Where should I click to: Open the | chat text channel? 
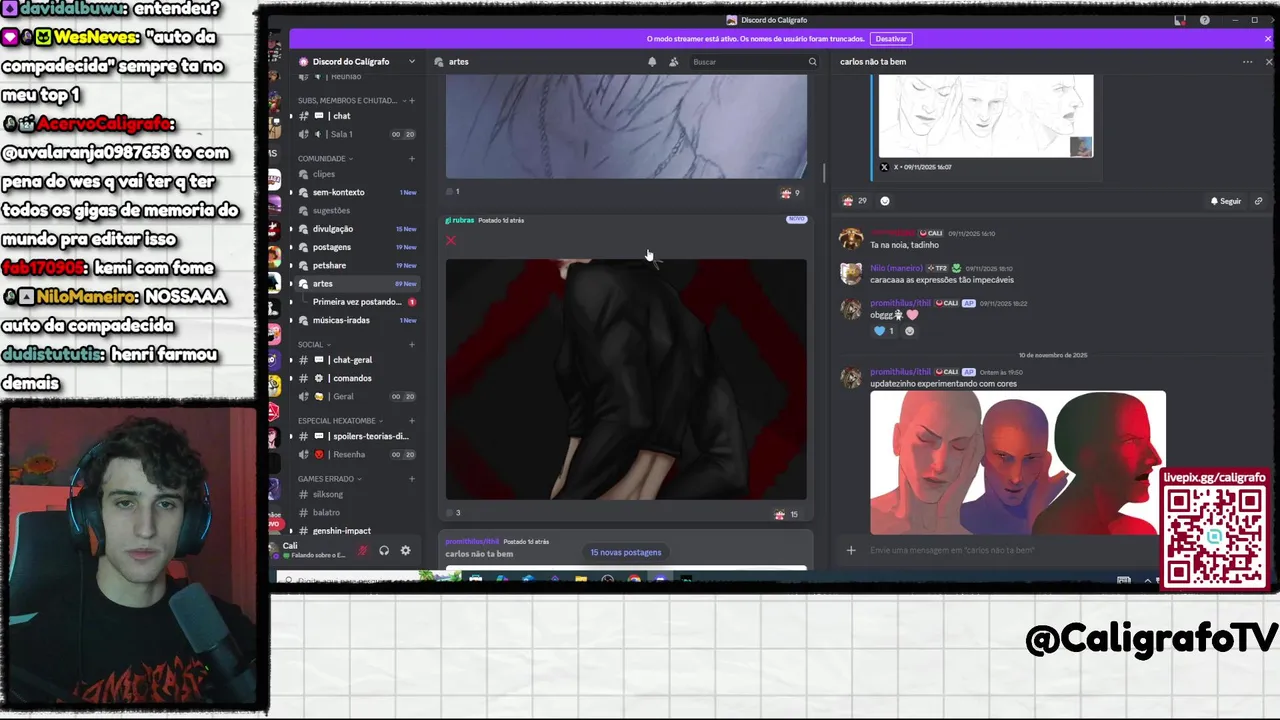[355, 116]
